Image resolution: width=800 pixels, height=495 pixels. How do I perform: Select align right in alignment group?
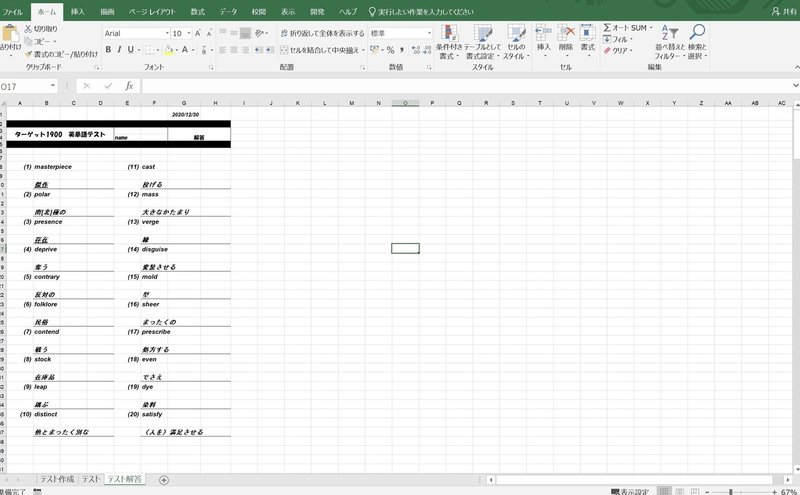(245, 50)
